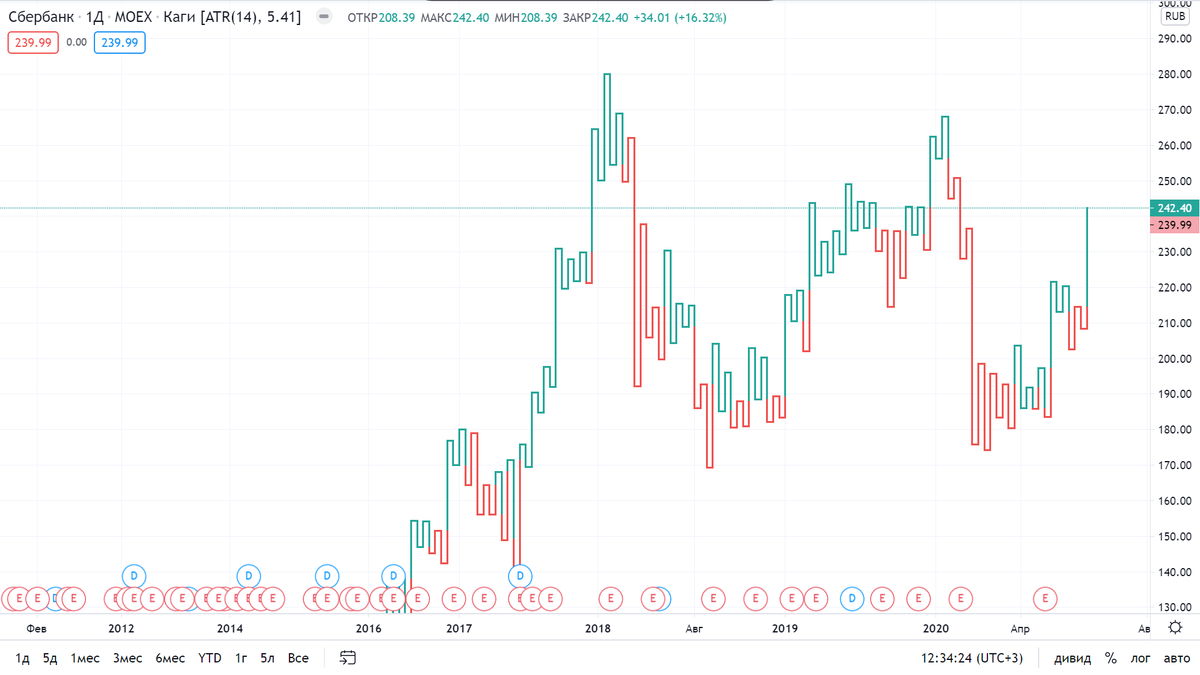
Task: Select YTD date range
Action: click(x=210, y=658)
